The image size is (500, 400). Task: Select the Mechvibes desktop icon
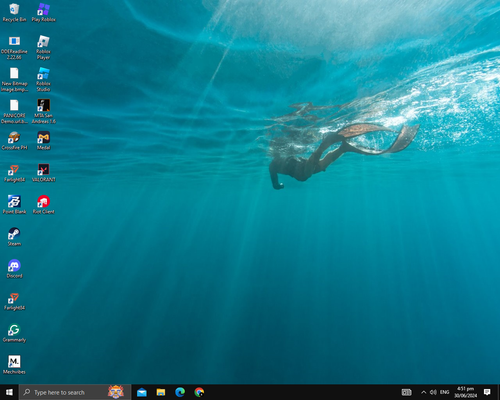(14, 365)
